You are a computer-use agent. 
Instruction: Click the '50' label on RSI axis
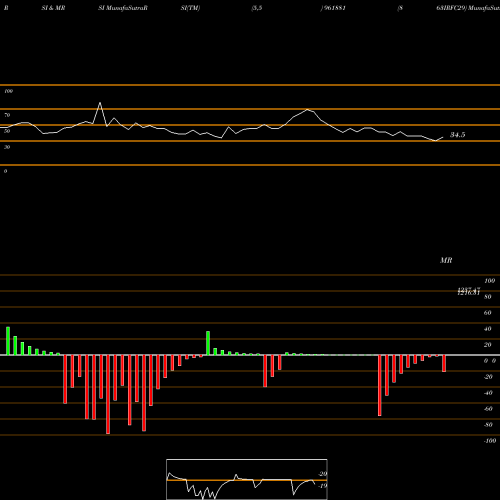pos(7,131)
